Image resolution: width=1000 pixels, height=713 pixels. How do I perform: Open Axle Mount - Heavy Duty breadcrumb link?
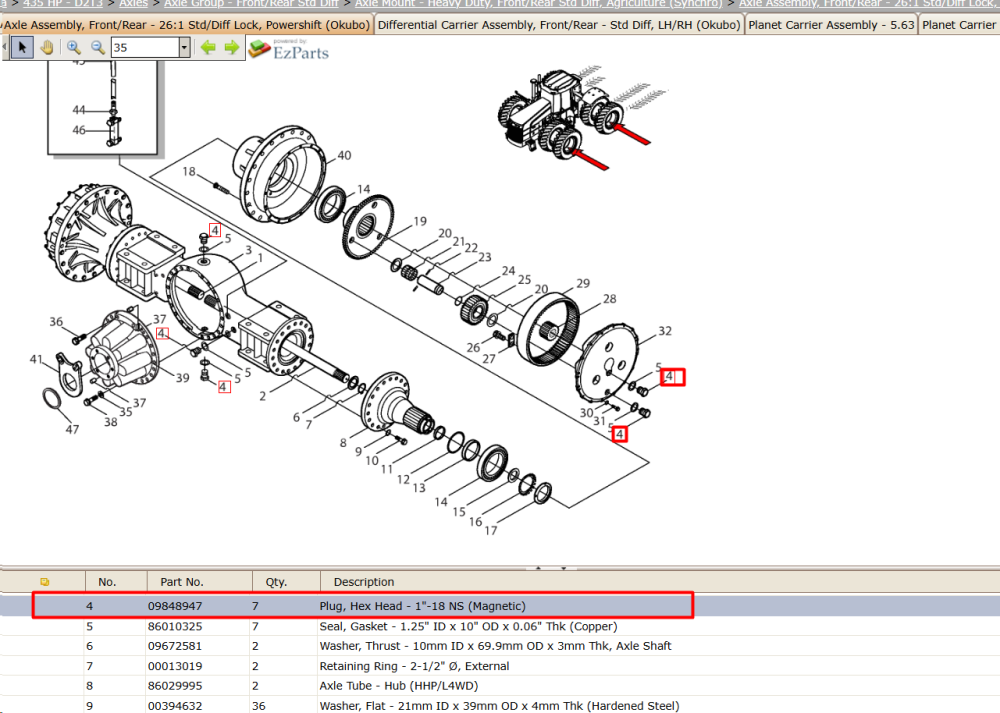click(x=539, y=4)
